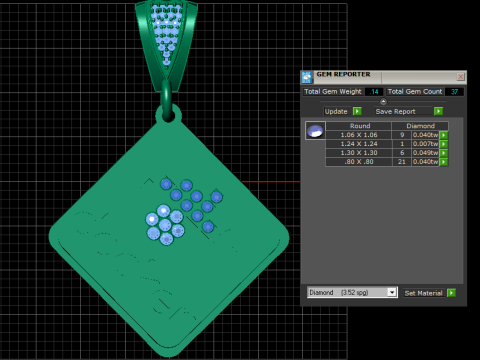Click the 0.049tw weight cell
The width and height of the screenshot is (480, 360).
[x=425, y=153]
